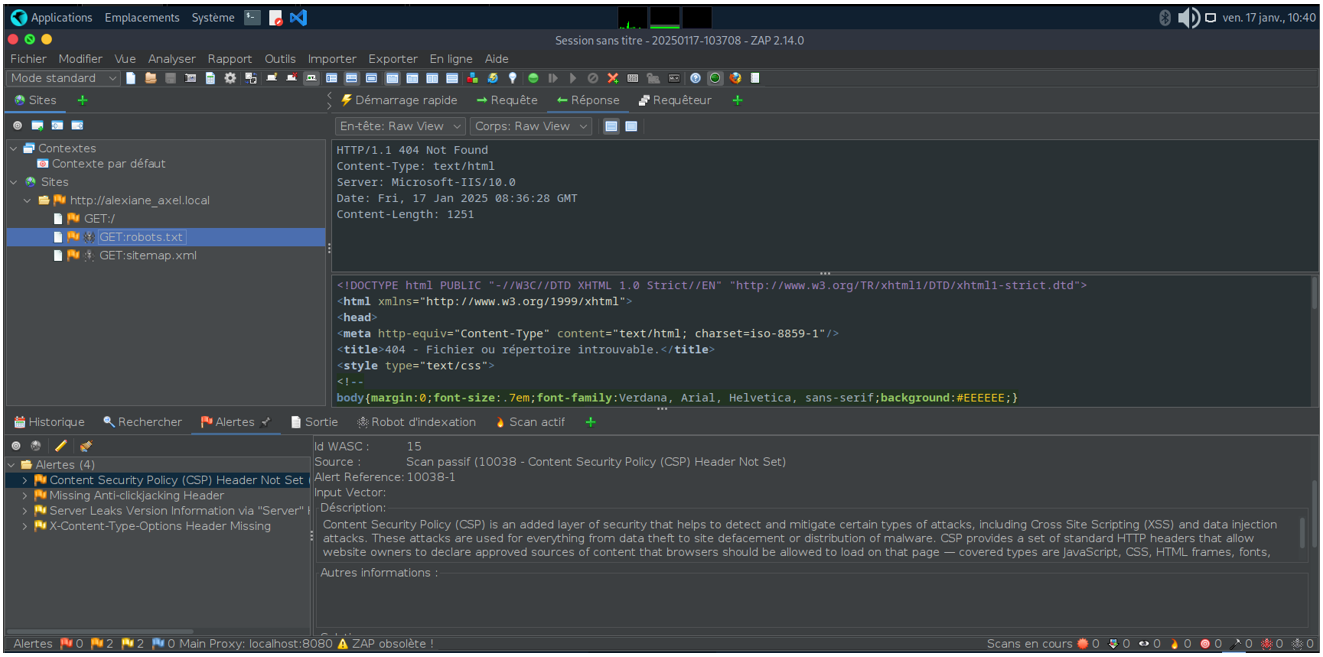Click the green circle break toggle icon
The width and height of the screenshot is (1323, 657).
click(x=533, y=78)
